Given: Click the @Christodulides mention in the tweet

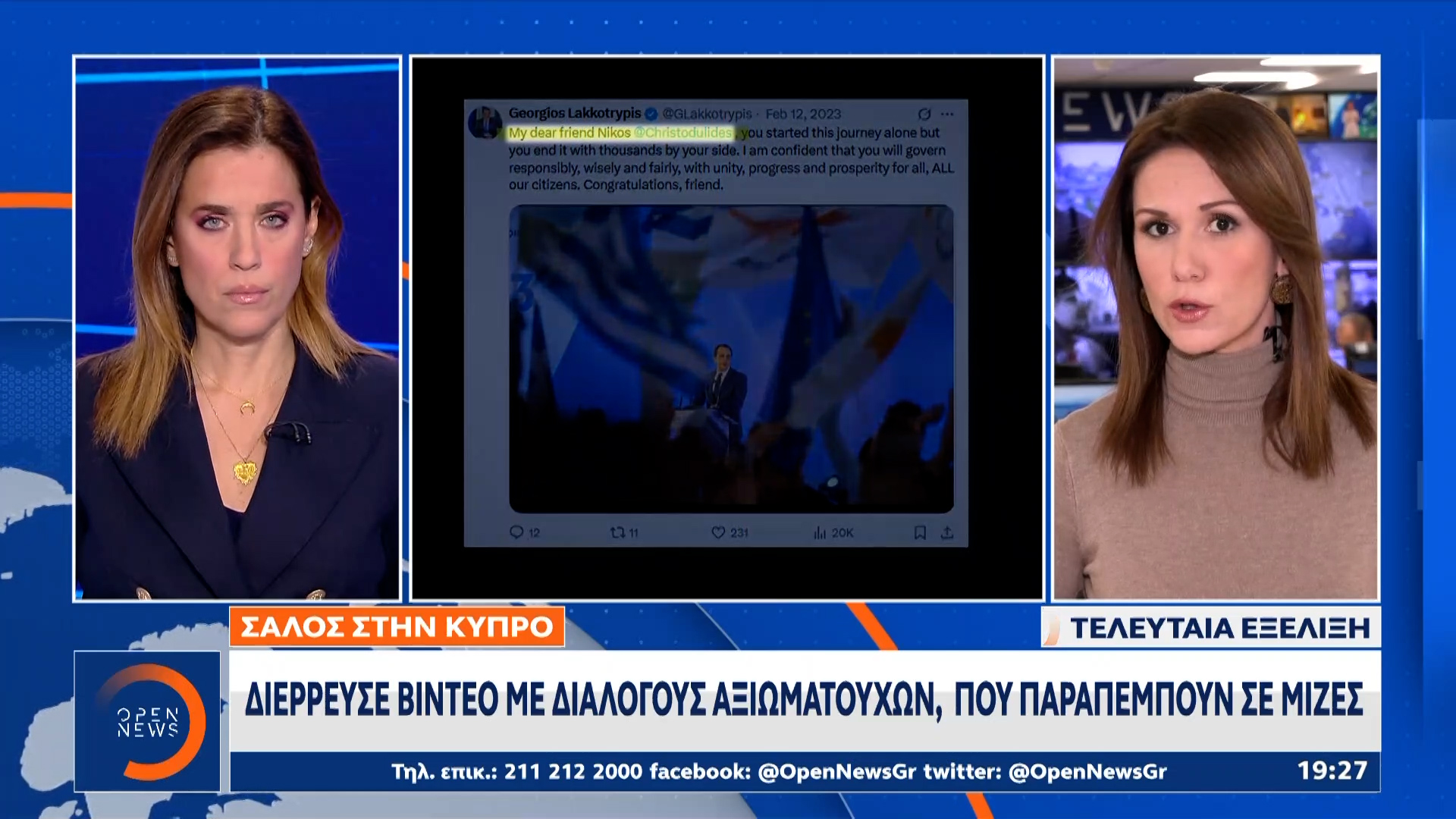Looking at the screenshot, I should point(683,133).
